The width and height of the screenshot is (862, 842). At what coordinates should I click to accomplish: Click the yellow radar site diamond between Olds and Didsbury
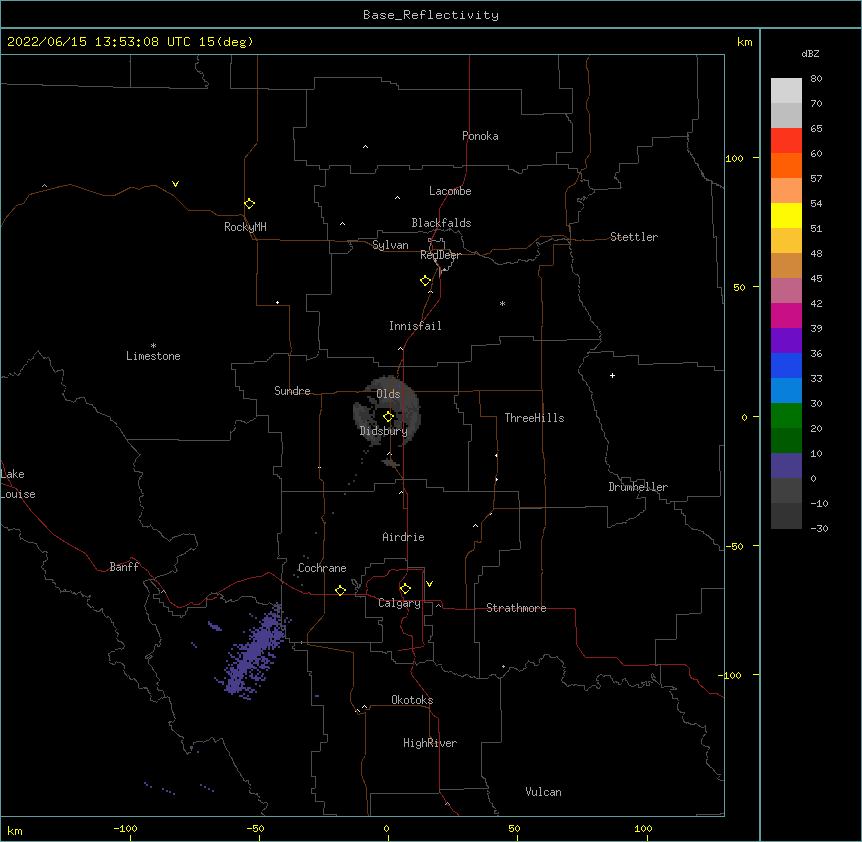[x=389, y=417]
